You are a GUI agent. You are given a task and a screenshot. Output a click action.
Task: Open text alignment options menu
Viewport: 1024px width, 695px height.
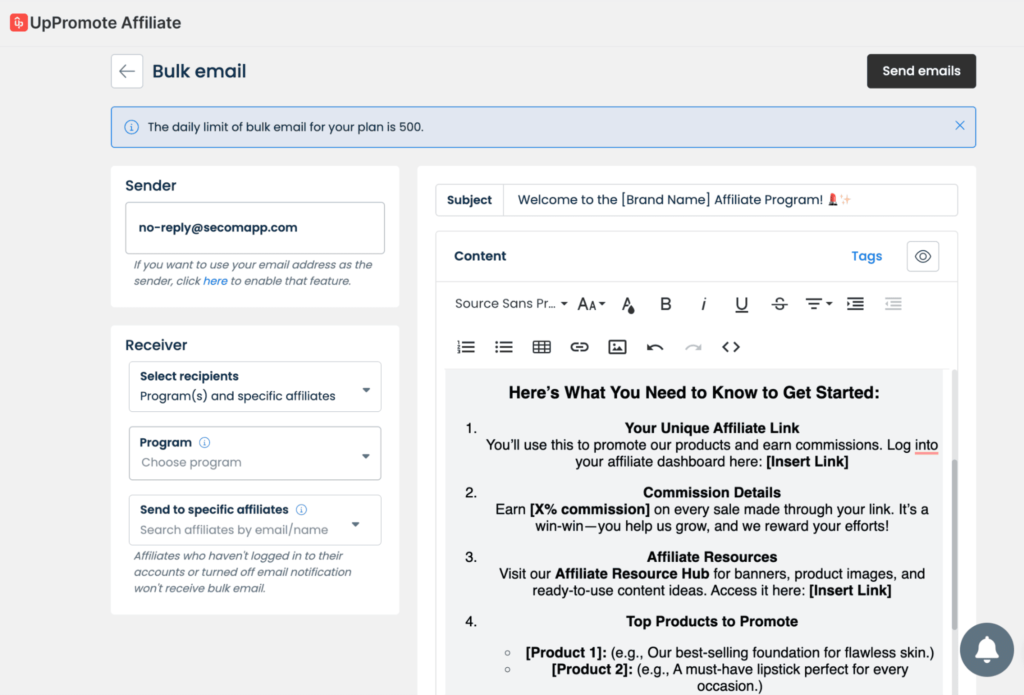tap(818, 304)
